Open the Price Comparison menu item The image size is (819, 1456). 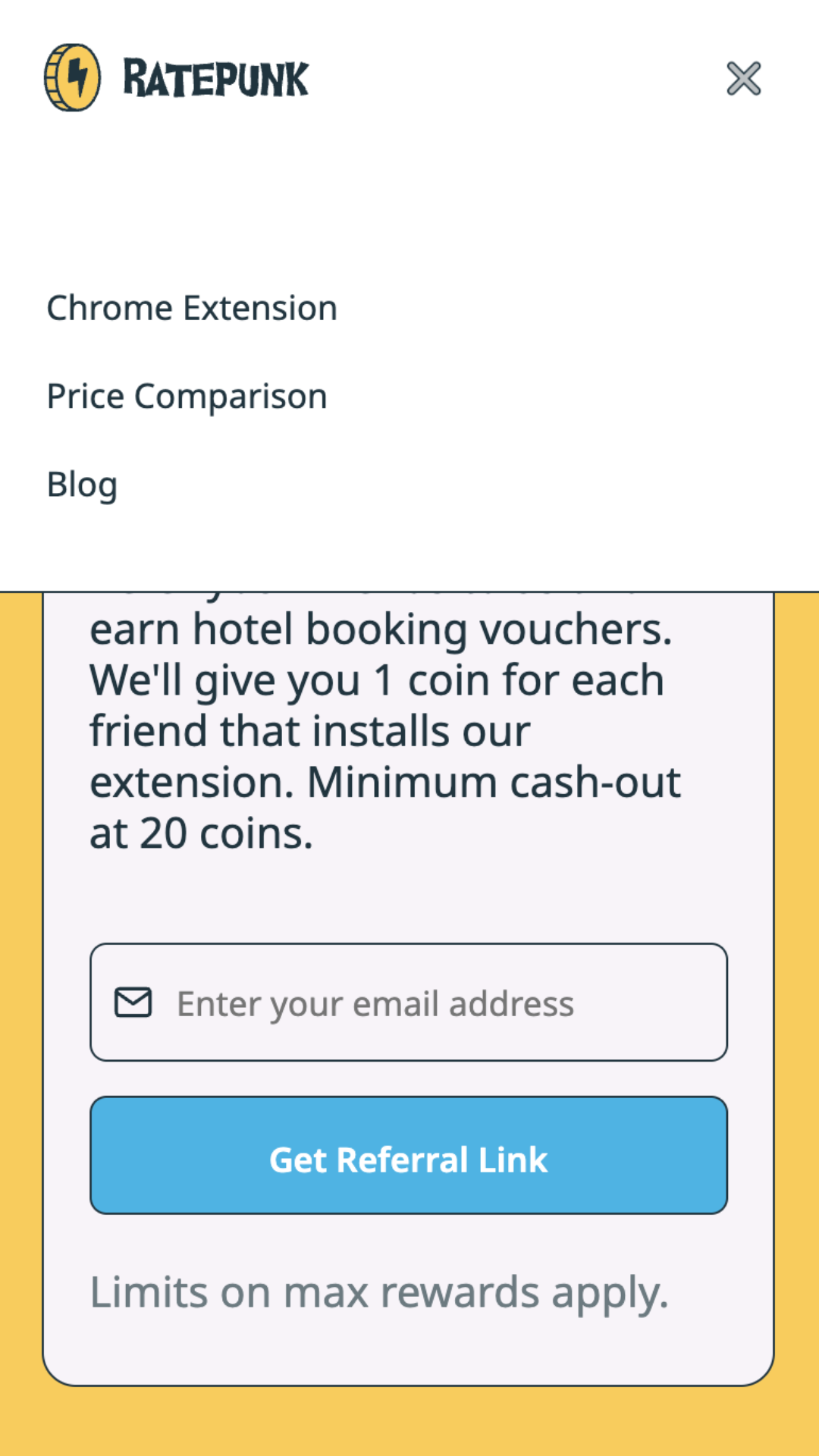pyautogui.click(x=187, y=396)
